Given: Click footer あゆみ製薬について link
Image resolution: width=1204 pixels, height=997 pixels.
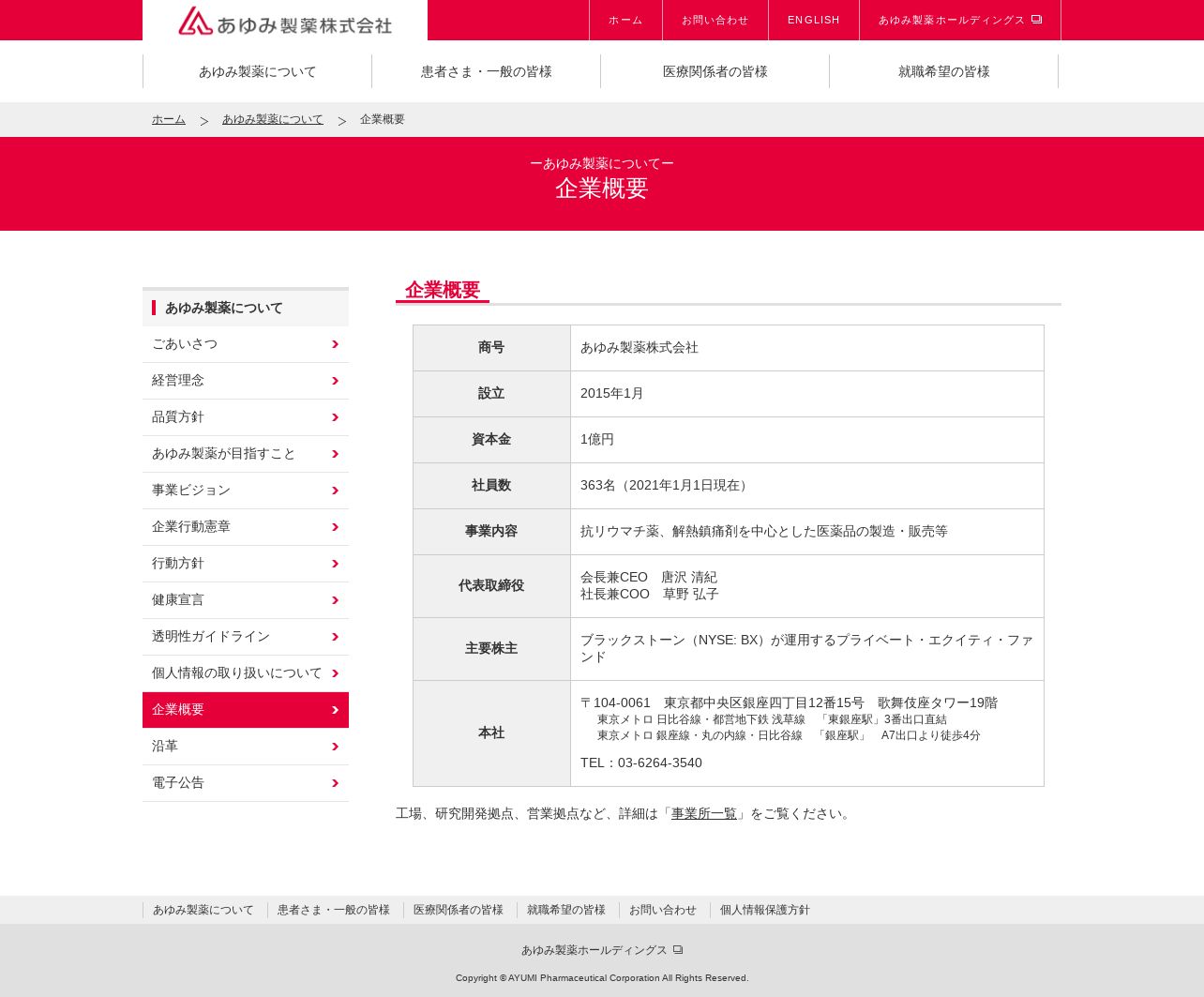Looking at the screenshot, I should [x=203, y=910].
